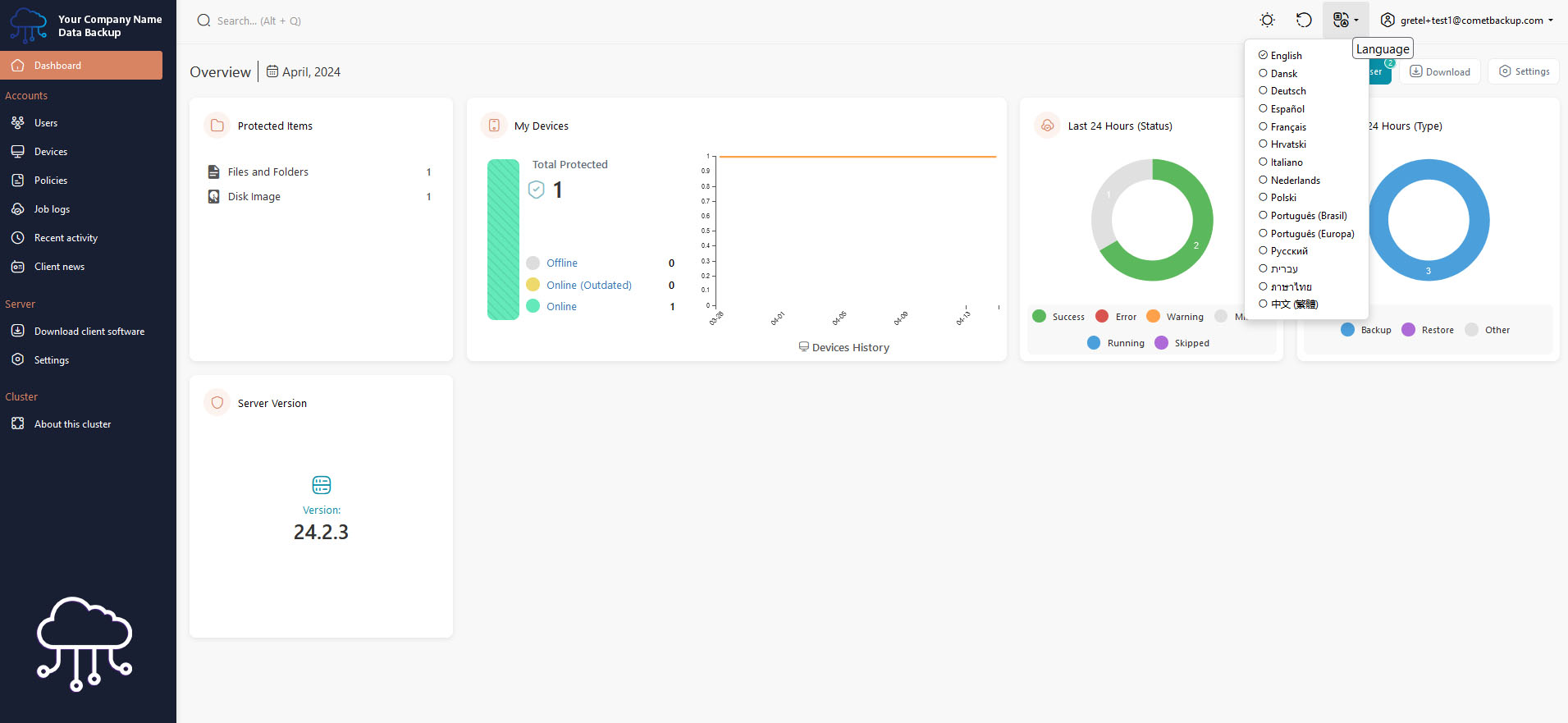Choose the Italiano language radio button
This screenshot has height=723, width=1568.
point(1264,162)
